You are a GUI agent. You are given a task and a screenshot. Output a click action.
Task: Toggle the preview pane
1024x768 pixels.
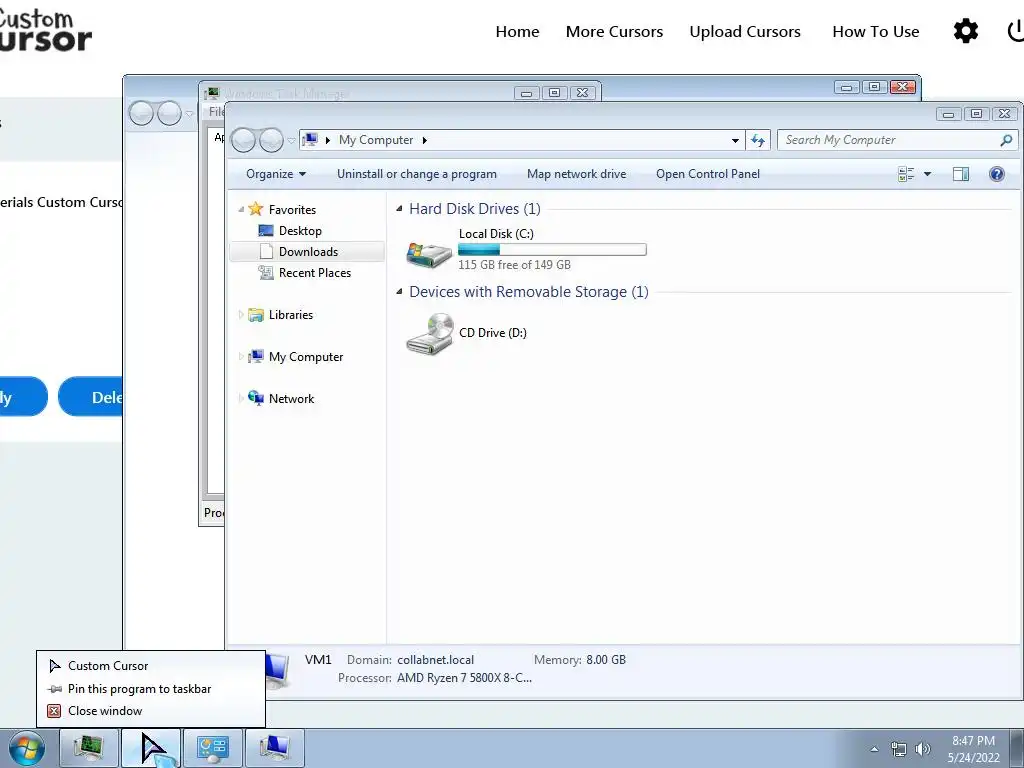tap(961, 174)
